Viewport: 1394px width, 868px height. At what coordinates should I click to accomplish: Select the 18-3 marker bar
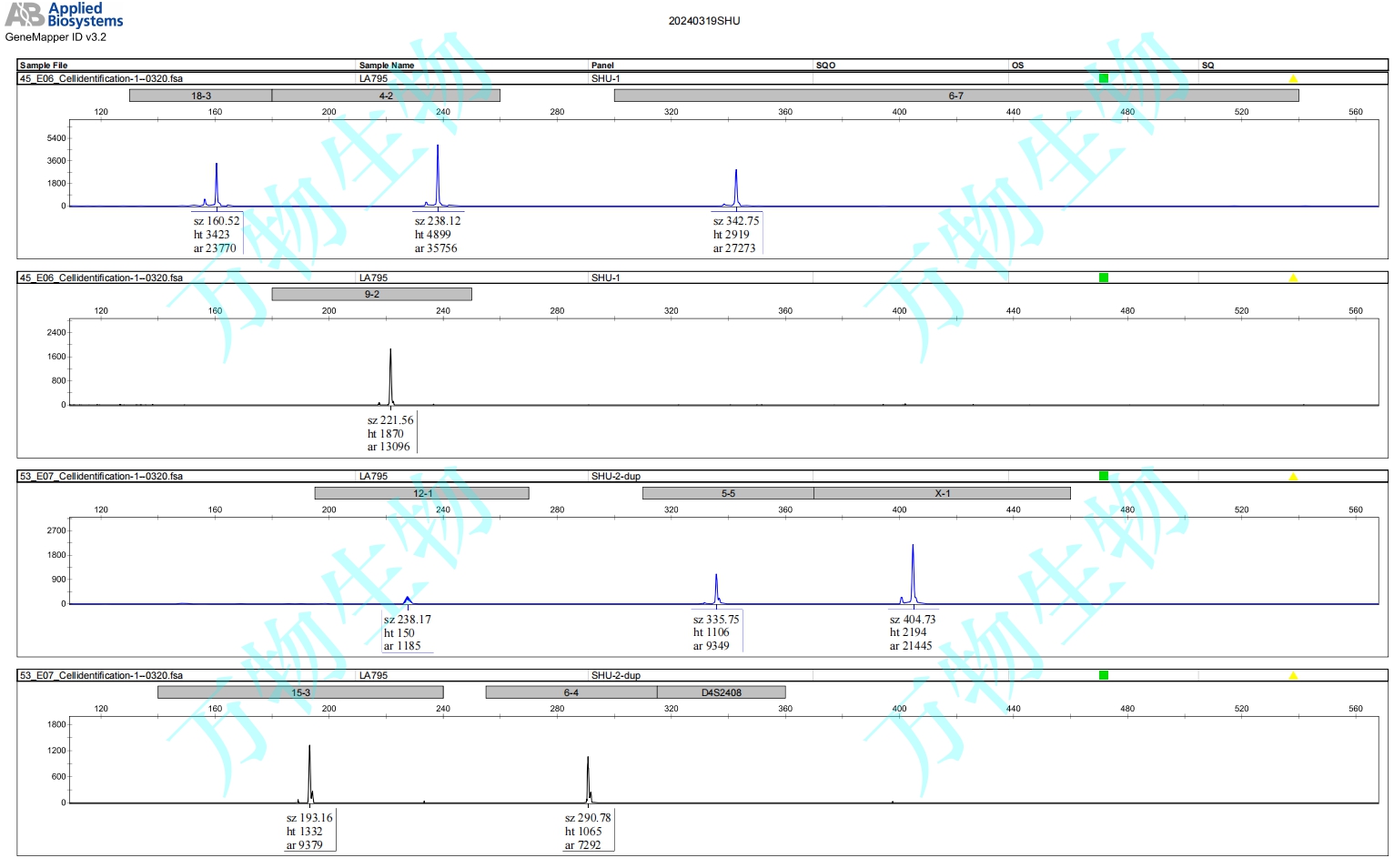[x=200, y=96]
